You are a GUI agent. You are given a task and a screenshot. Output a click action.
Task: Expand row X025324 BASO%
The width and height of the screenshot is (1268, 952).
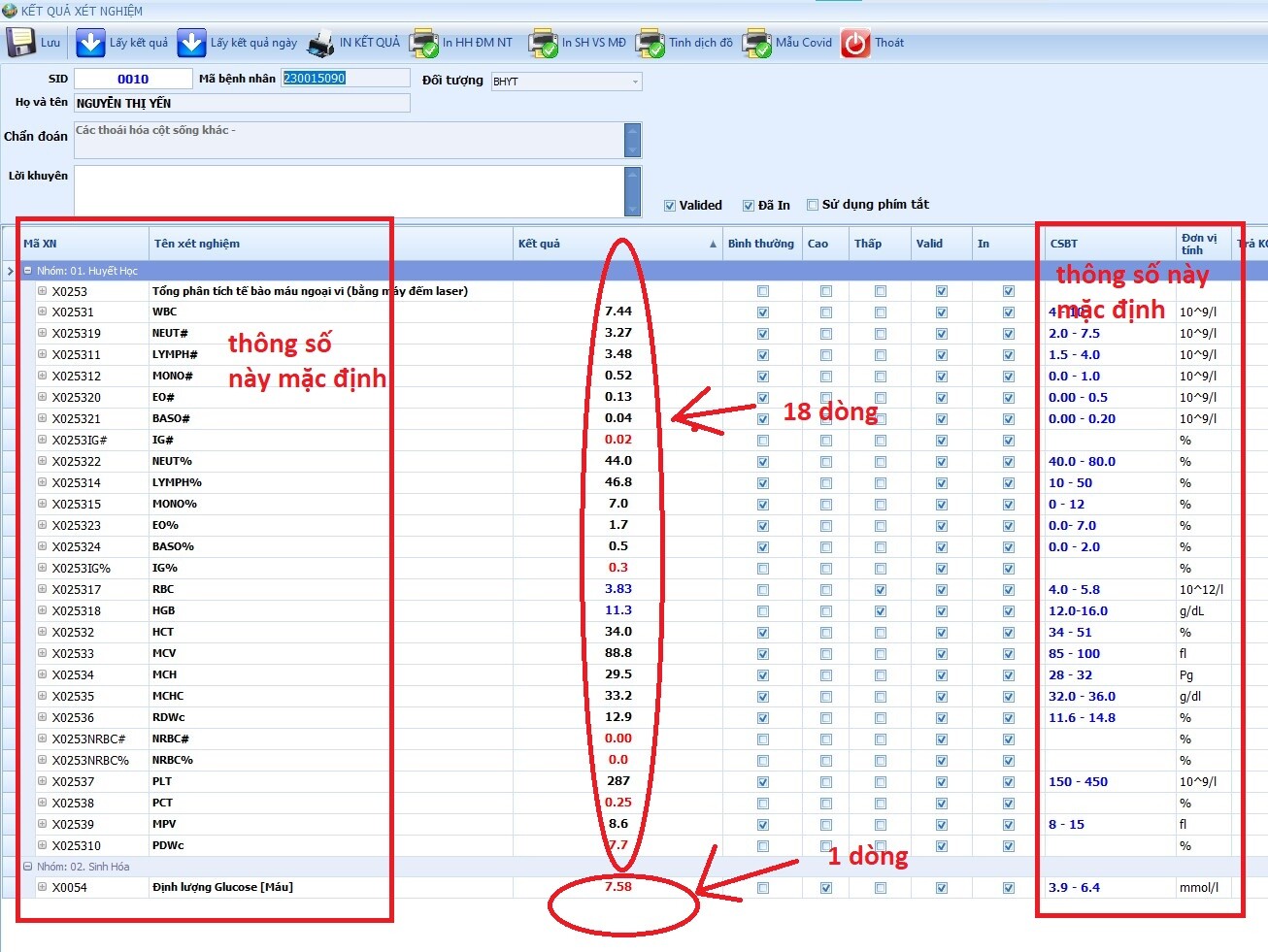click(43, 546)
